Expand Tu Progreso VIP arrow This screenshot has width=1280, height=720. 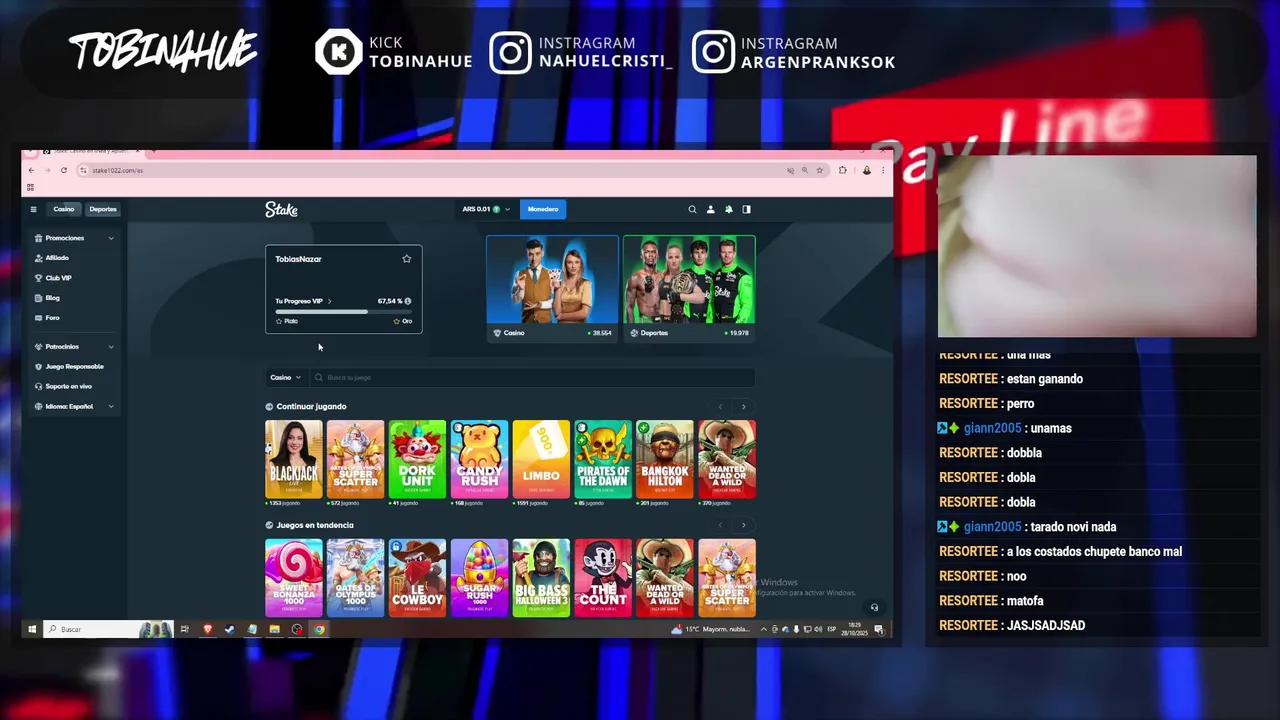329,301
